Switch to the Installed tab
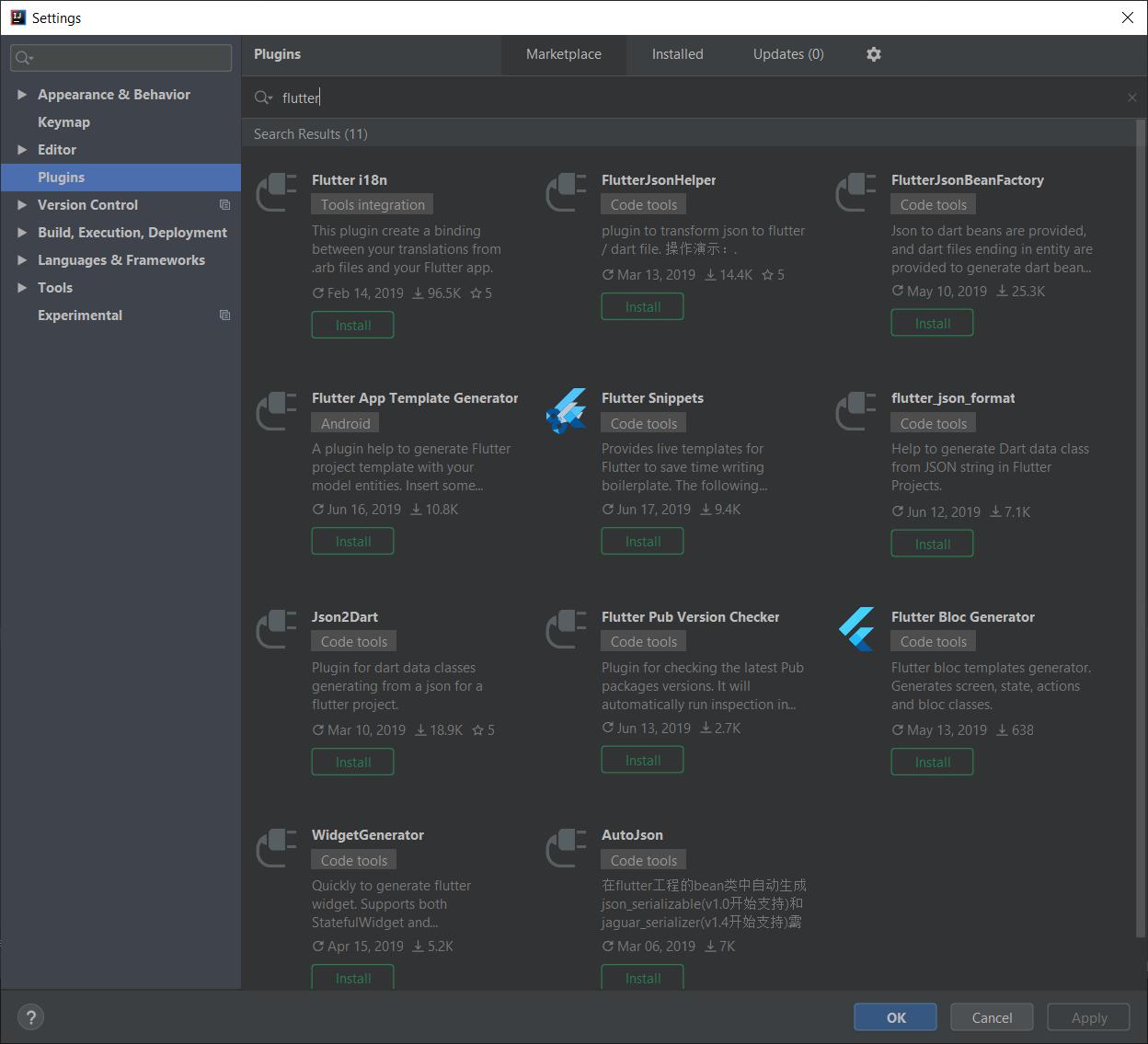Viewport: 1148px width, 1044px height. pos(677,54)
